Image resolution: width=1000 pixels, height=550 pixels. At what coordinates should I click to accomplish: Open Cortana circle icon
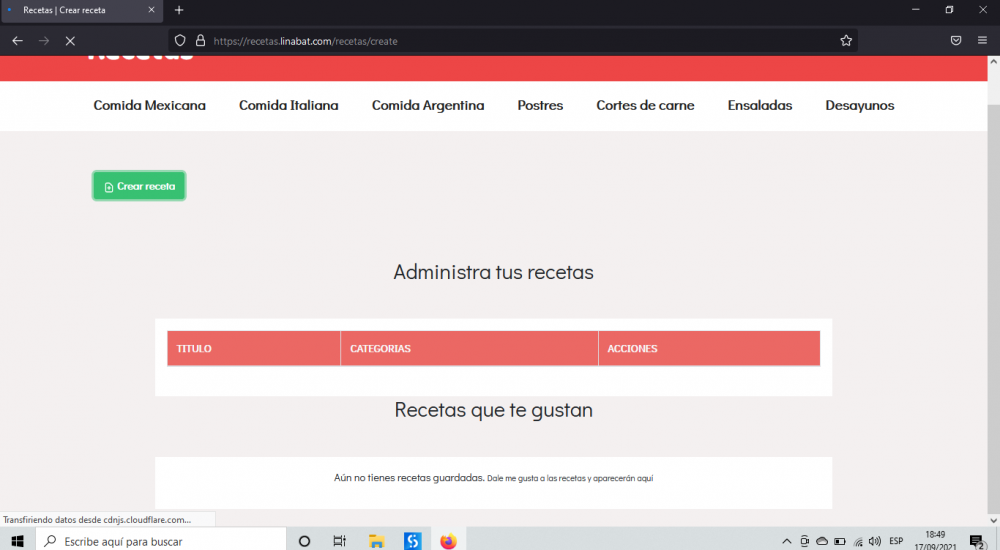(304, 541)
